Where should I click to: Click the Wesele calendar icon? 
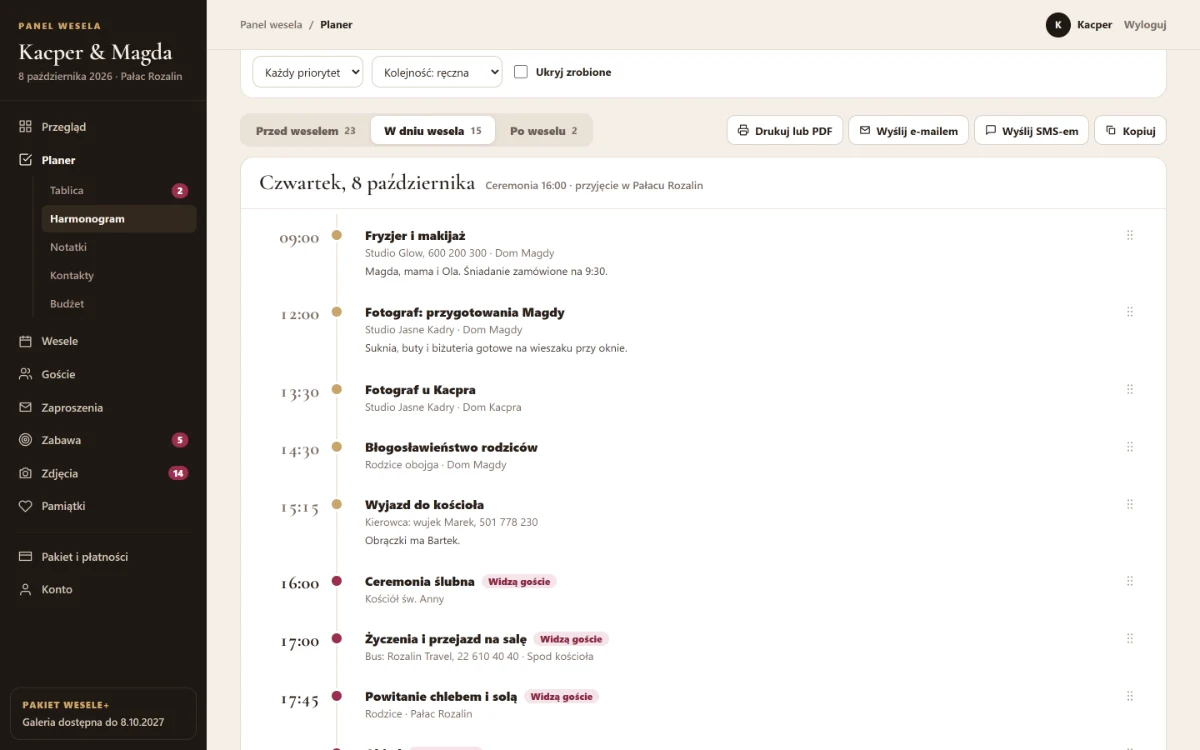(26, 341)
